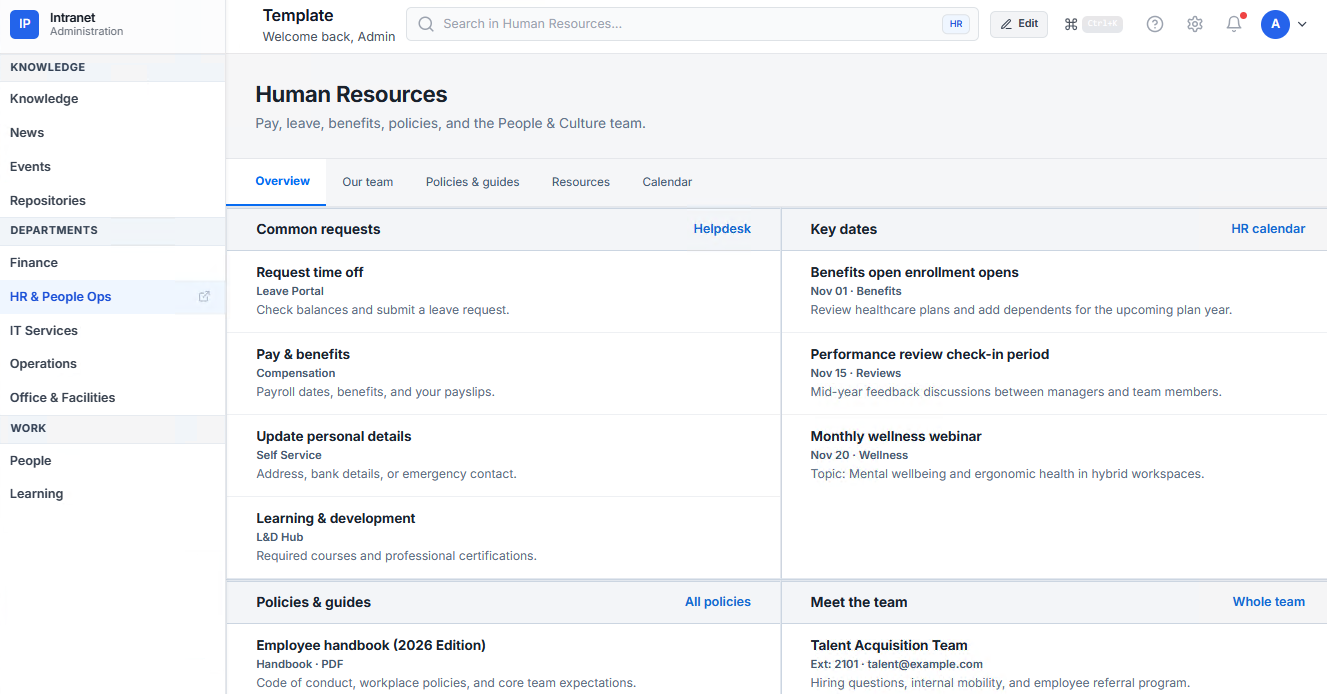Open Update personal details entry

(503, 455)
